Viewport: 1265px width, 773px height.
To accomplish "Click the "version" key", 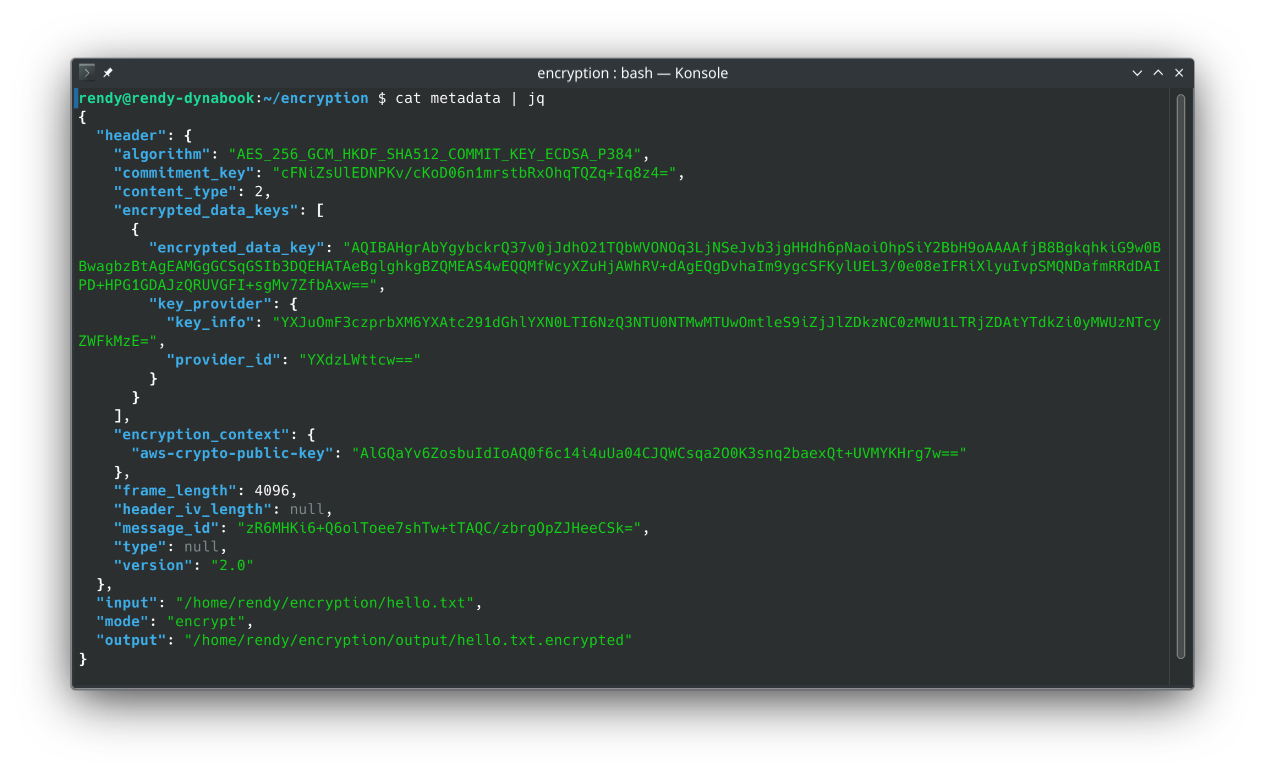I will click(x=153, y=565).
